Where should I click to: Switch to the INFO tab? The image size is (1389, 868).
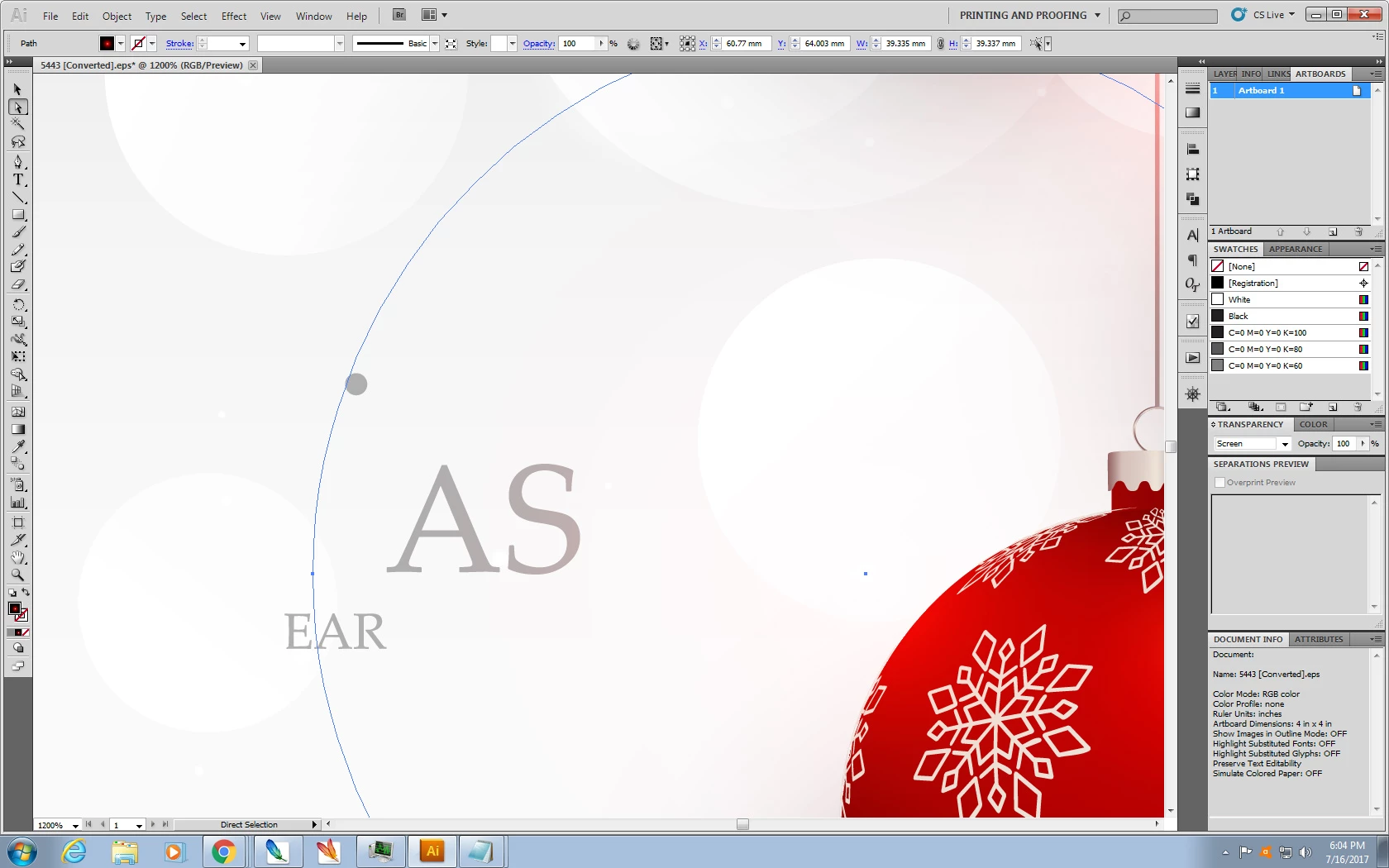coord(1251,74)
